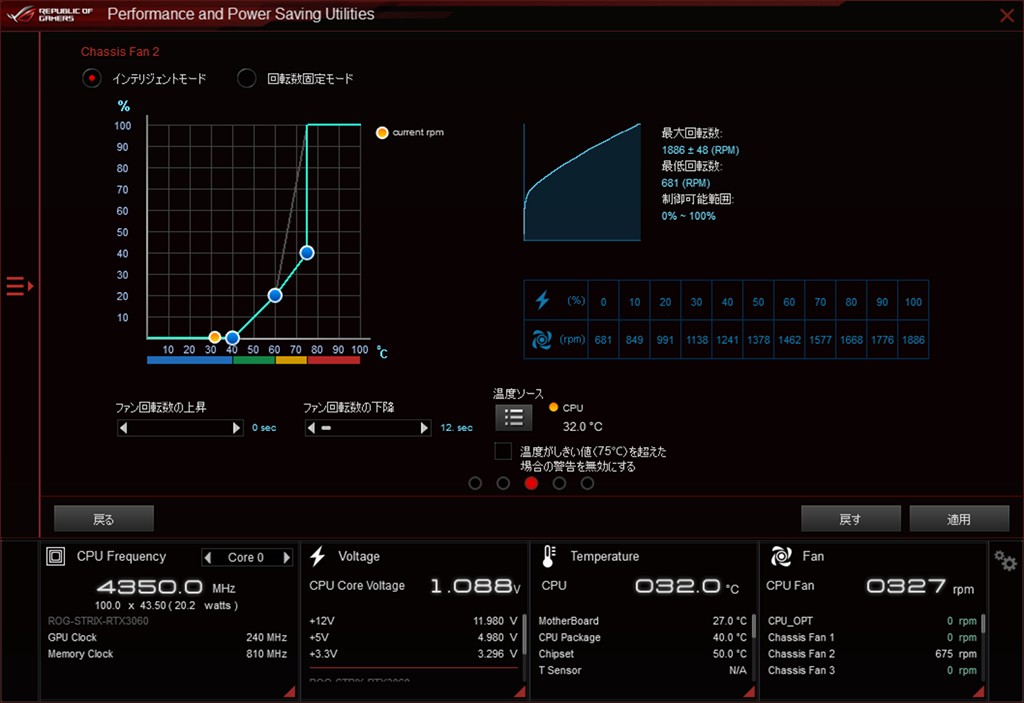
Task: Select next CPU core with right arrow
Action: coord(286,557)
